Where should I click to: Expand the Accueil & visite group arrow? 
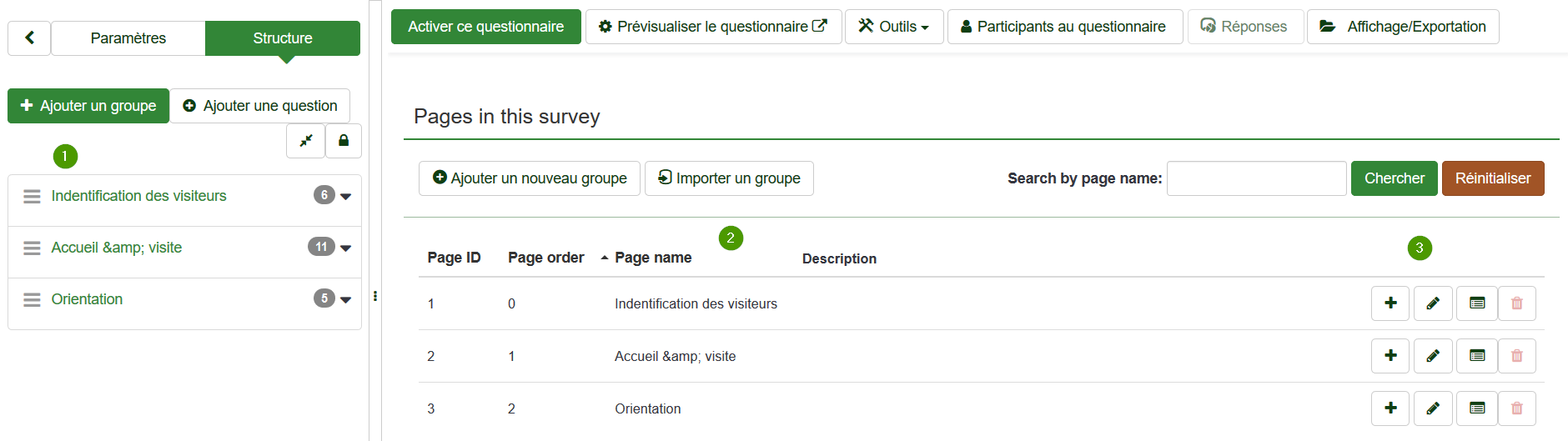coord(345,248)
